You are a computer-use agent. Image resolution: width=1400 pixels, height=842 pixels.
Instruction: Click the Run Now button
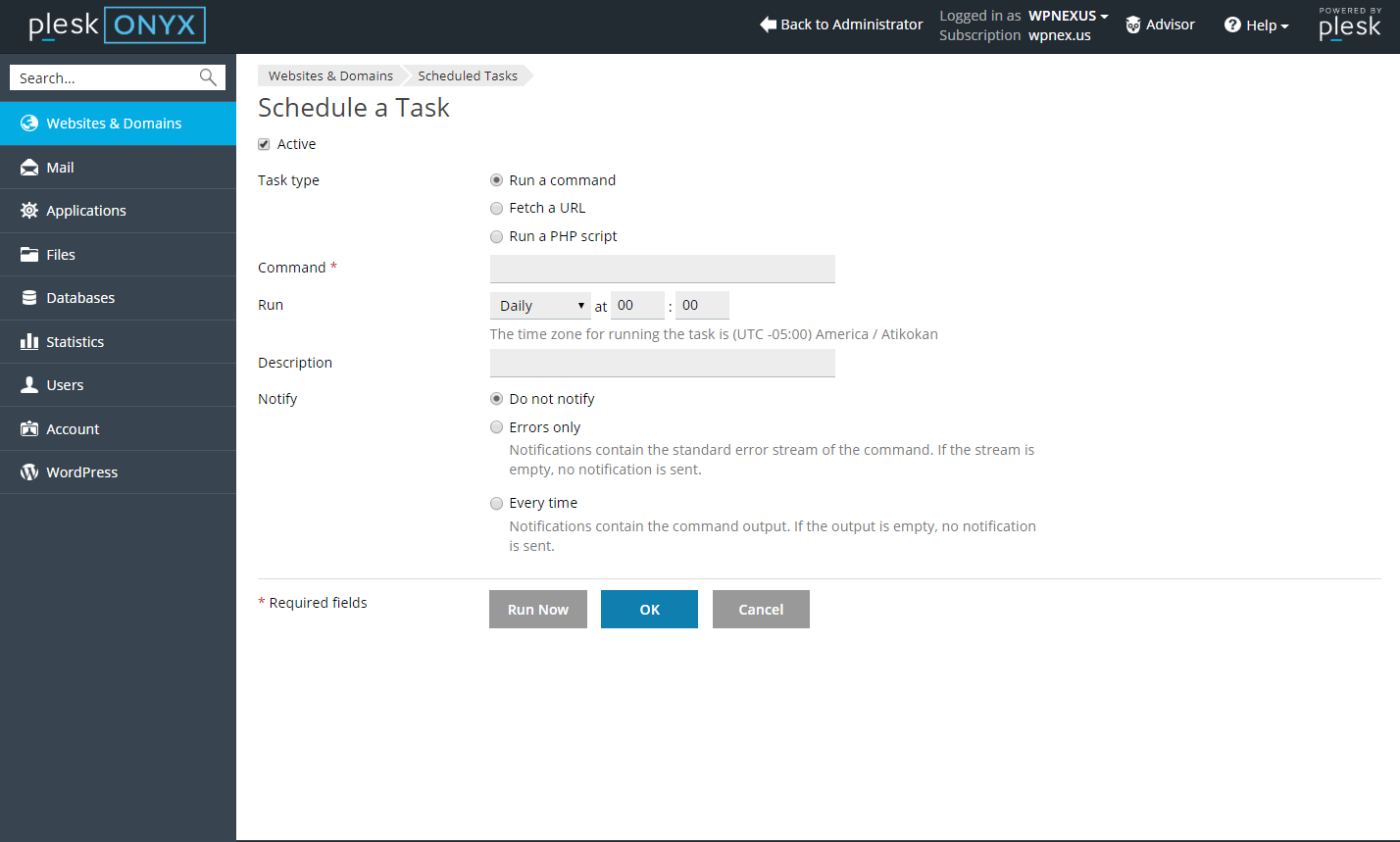coord(538,609)
